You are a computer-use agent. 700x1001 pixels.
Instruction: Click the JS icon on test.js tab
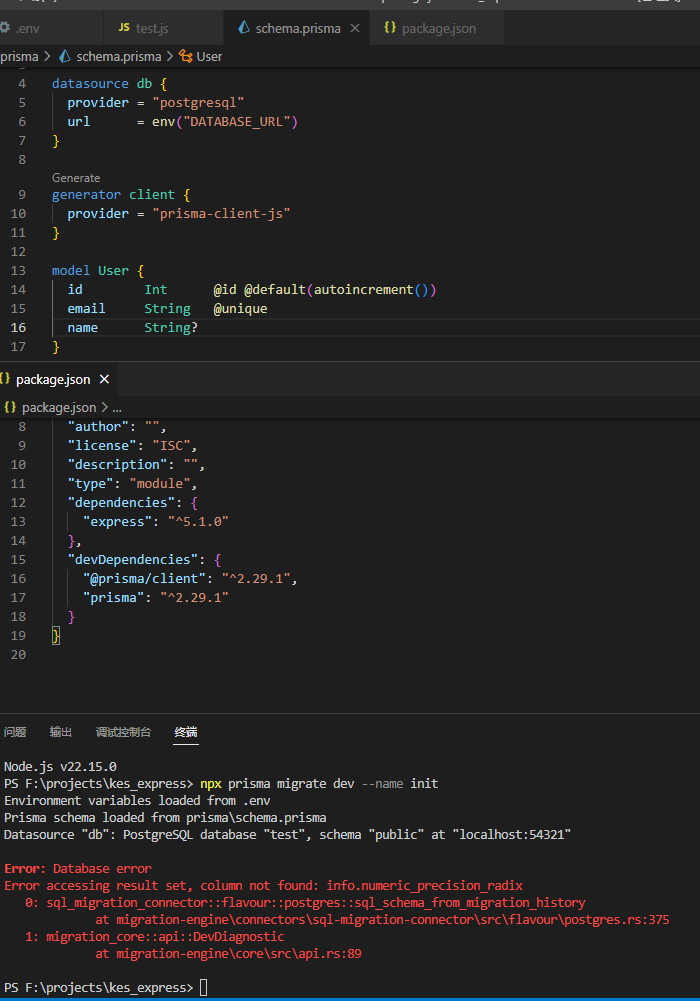click(124, 28)
